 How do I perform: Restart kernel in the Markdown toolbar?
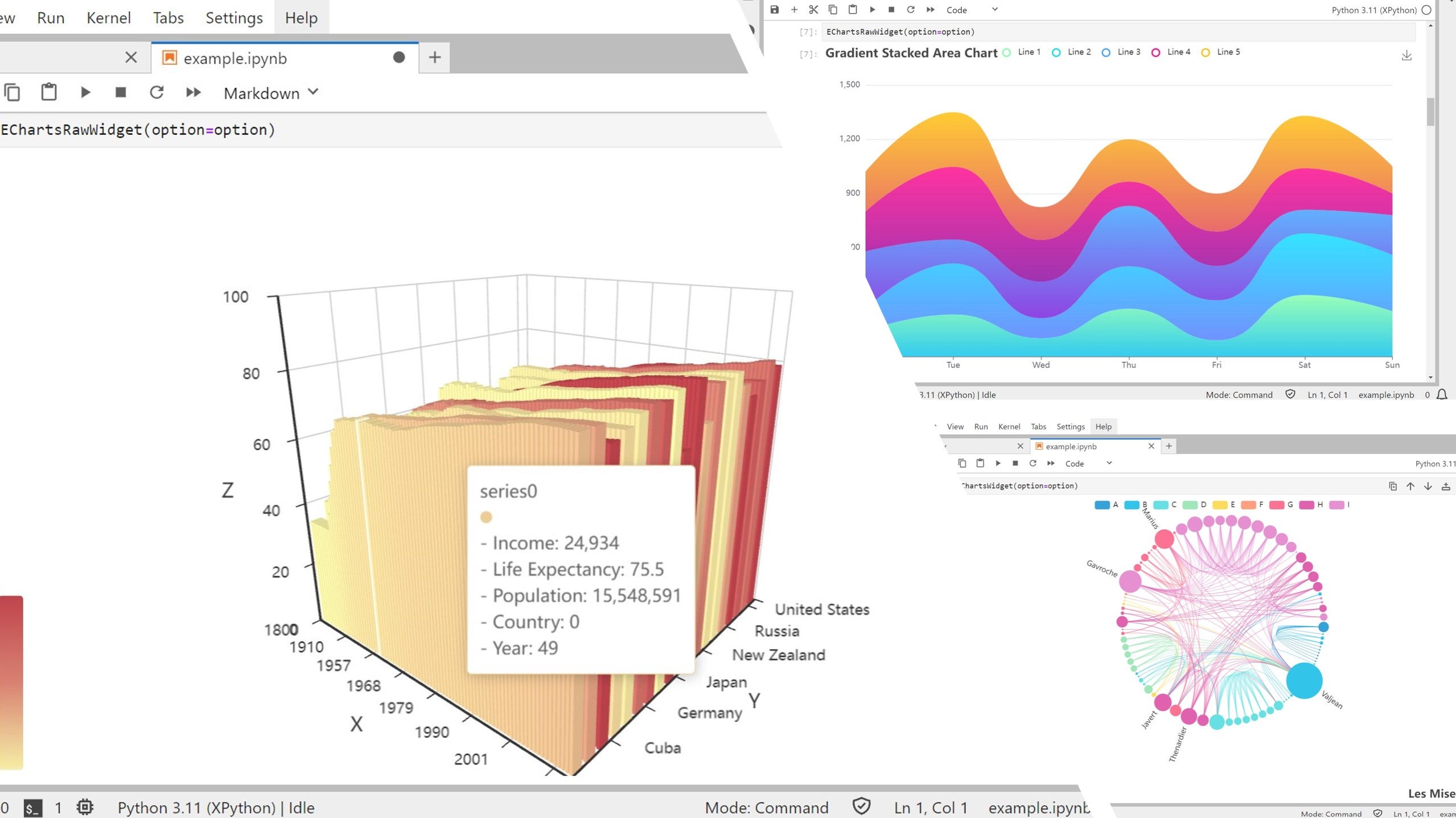click(x=157, y=92)
